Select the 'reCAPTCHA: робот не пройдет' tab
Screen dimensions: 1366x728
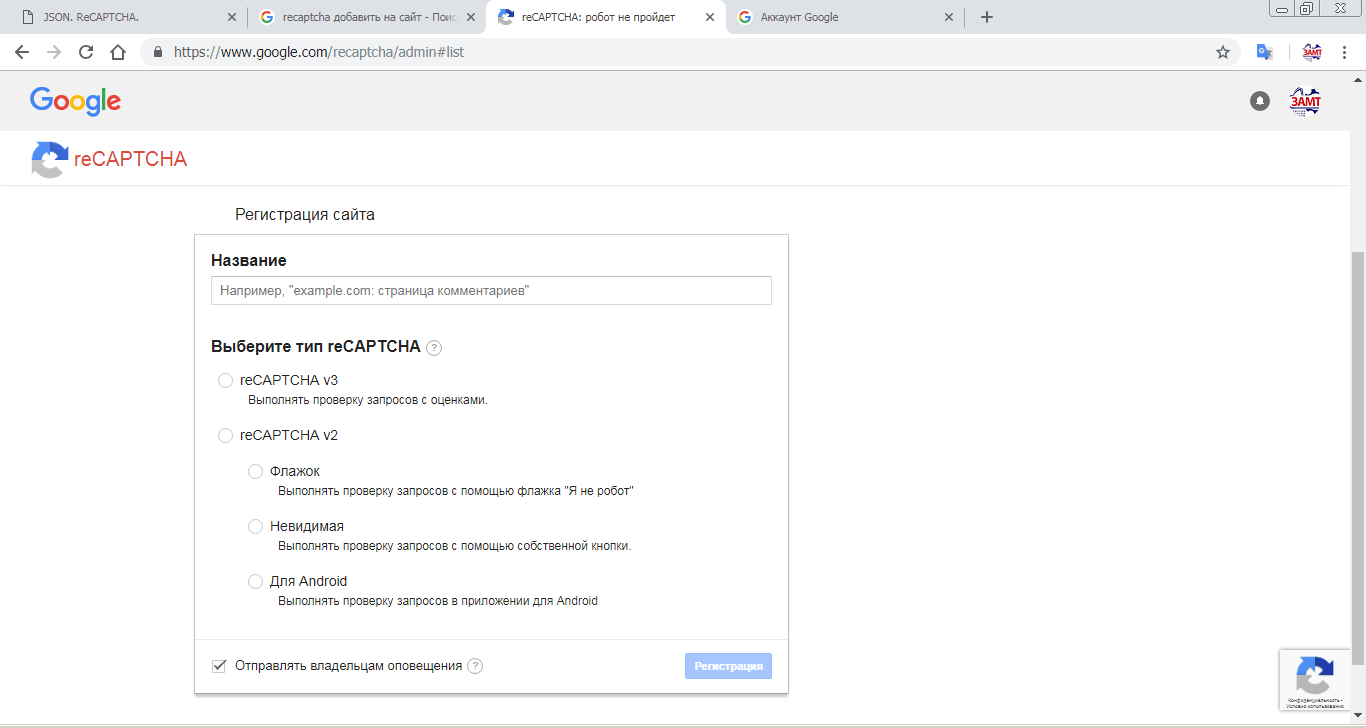pyautogui.click(x=605, y=17)
